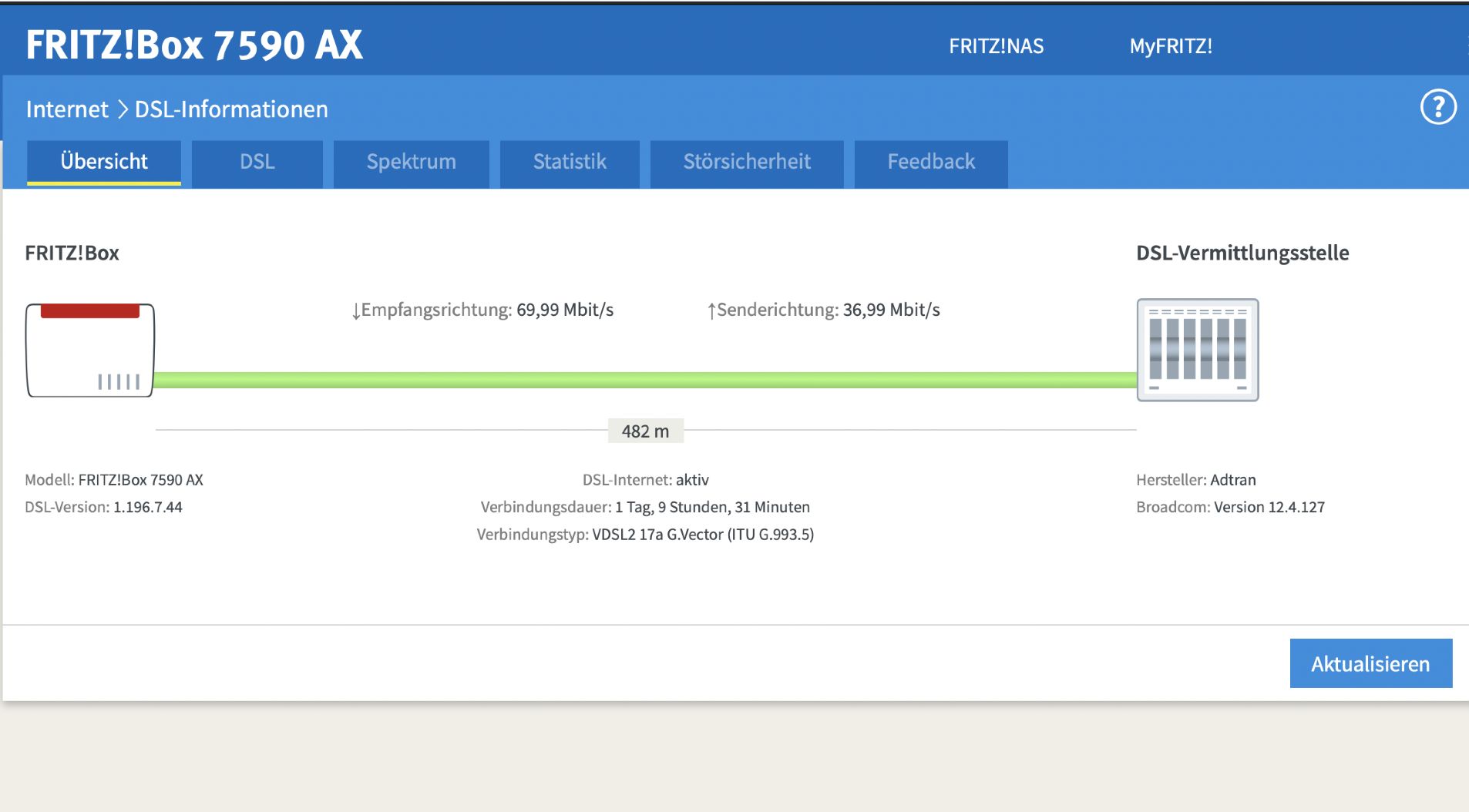Click the DSL exchange rack illustration
1469x812 pixels.
click(1198, 350)
